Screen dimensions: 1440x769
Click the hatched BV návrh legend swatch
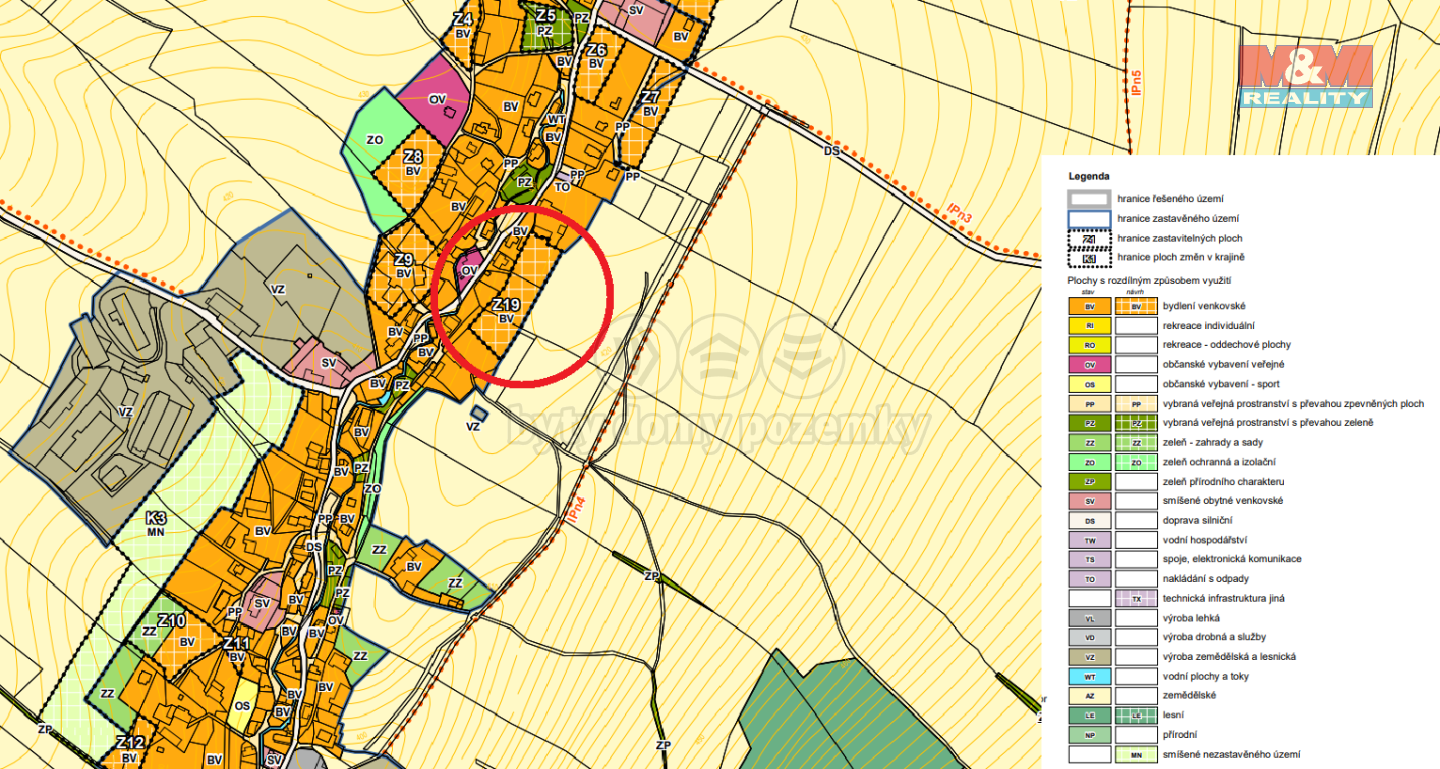1136,306
